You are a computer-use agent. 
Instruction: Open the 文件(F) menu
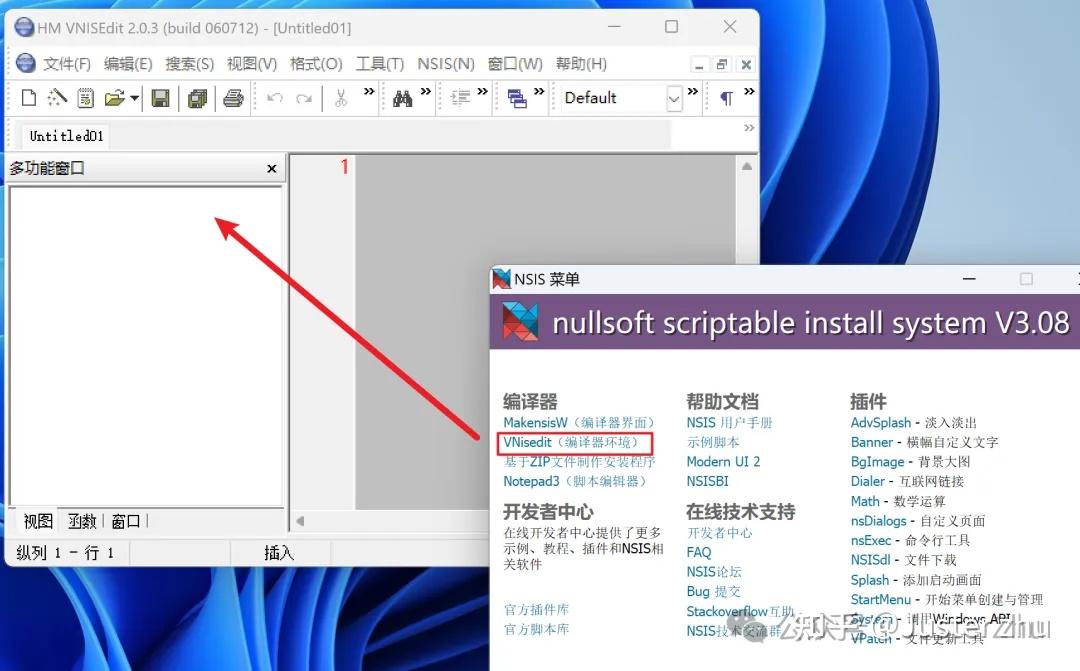(x=67, y=64)
